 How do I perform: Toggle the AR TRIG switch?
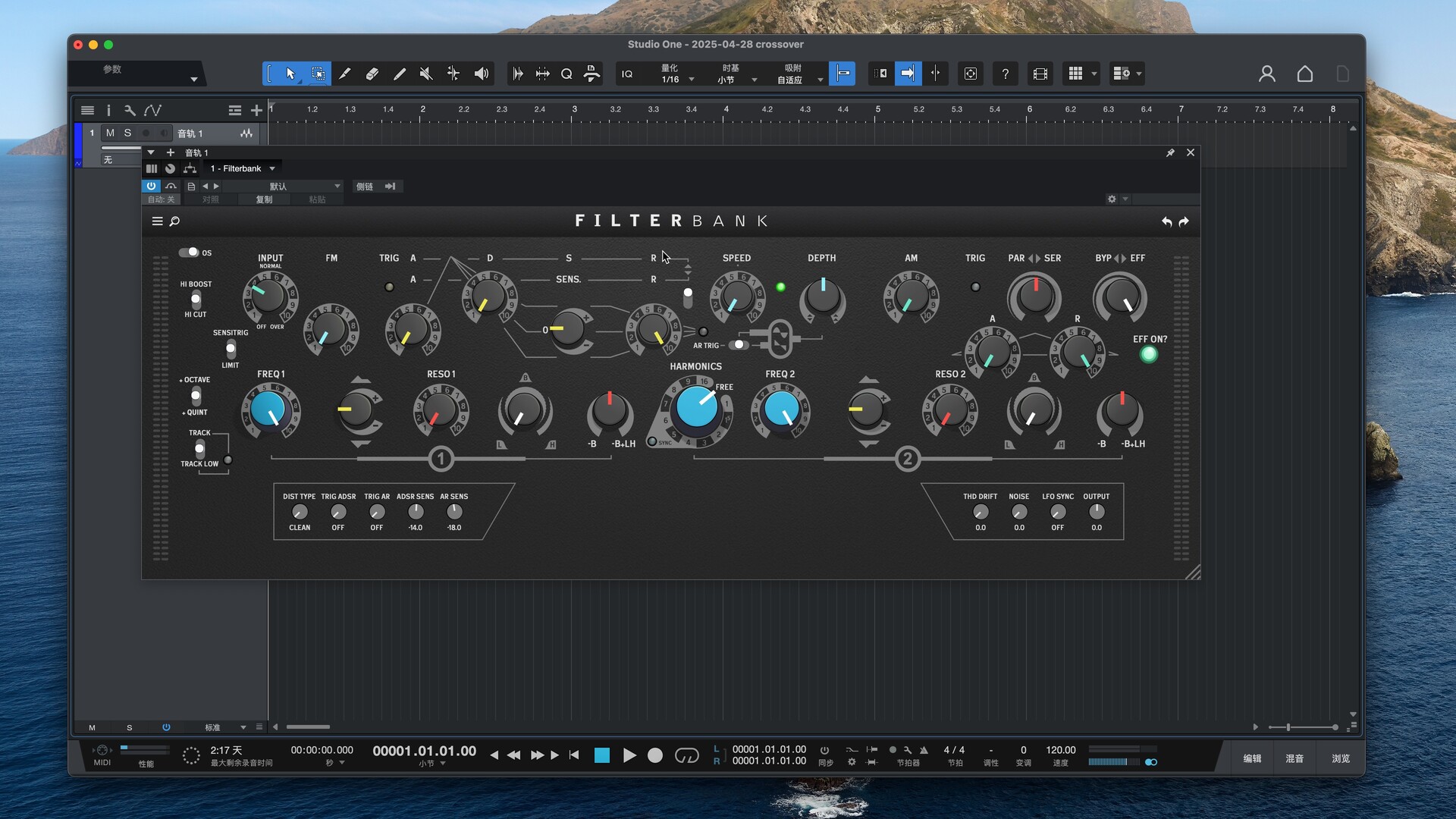(738, 345)
